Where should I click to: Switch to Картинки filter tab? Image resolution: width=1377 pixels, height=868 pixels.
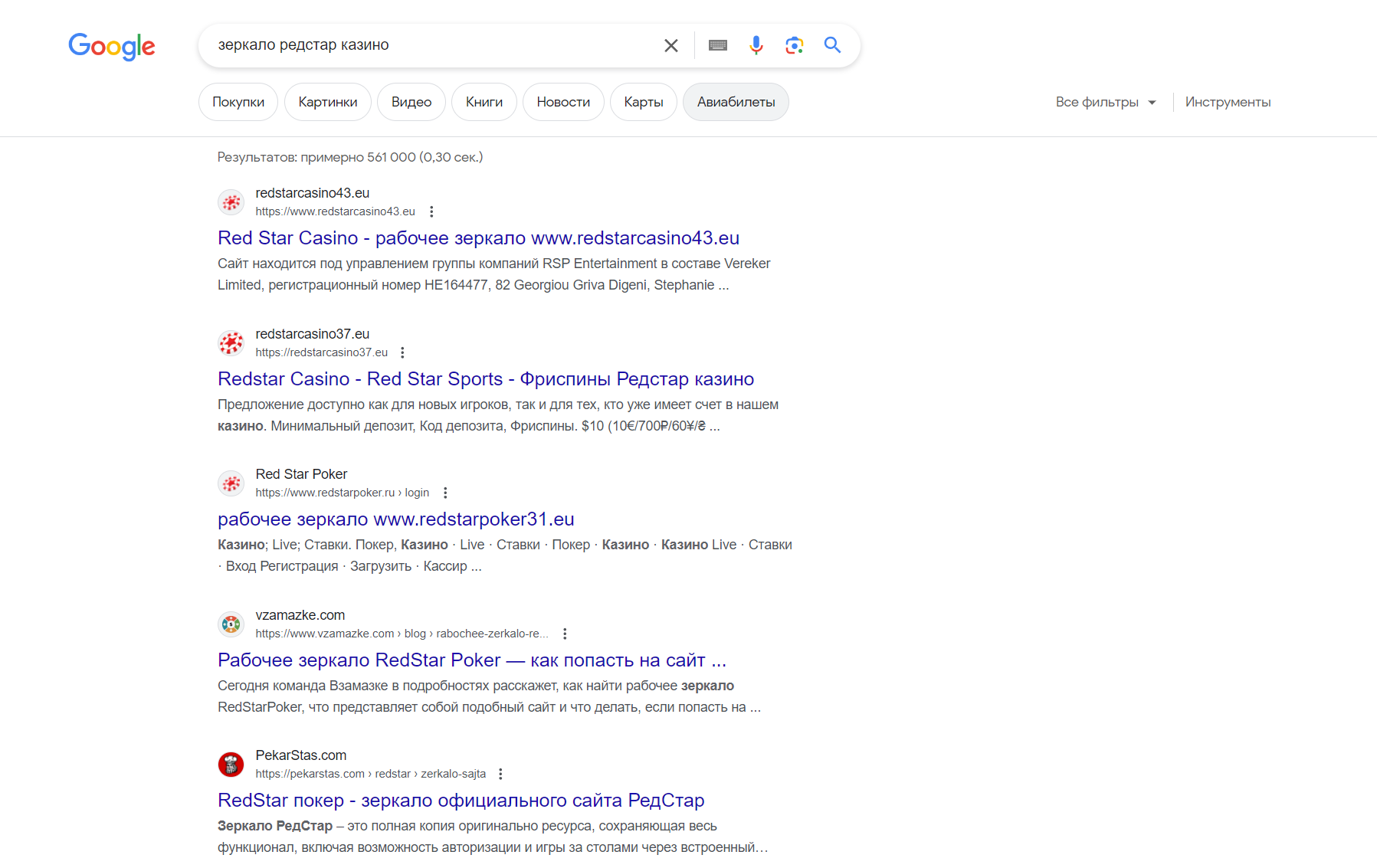point(328,102)
